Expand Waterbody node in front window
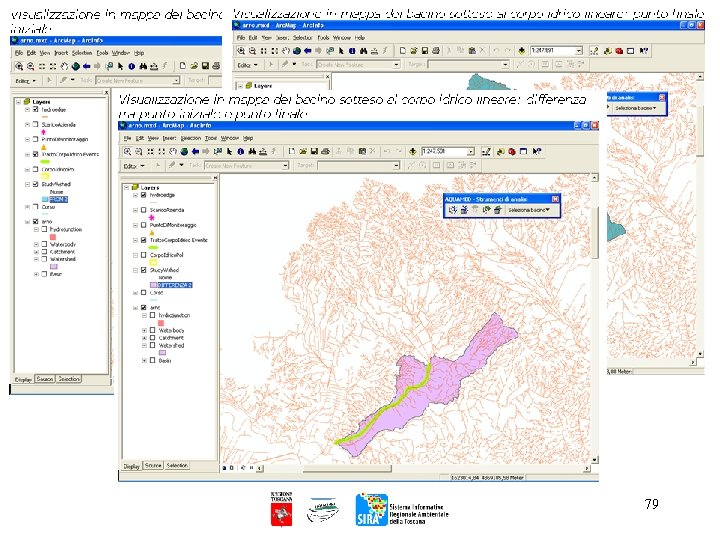The width and height of the screenshot is (720, 540). click(144, 330)
